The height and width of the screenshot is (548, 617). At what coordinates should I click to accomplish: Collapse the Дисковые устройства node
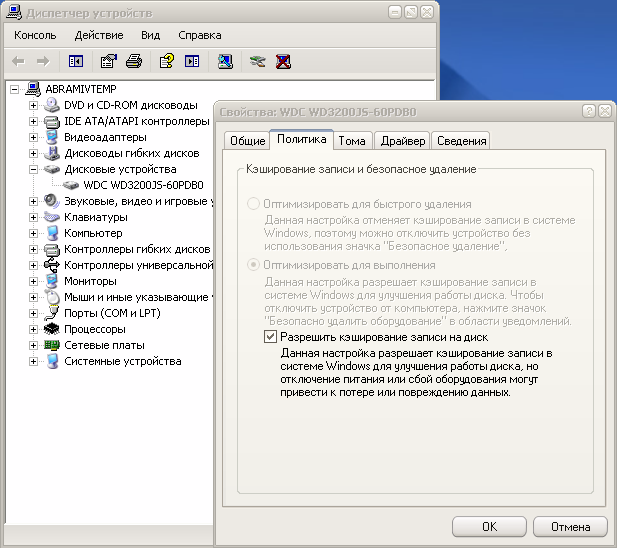point(33,170)
